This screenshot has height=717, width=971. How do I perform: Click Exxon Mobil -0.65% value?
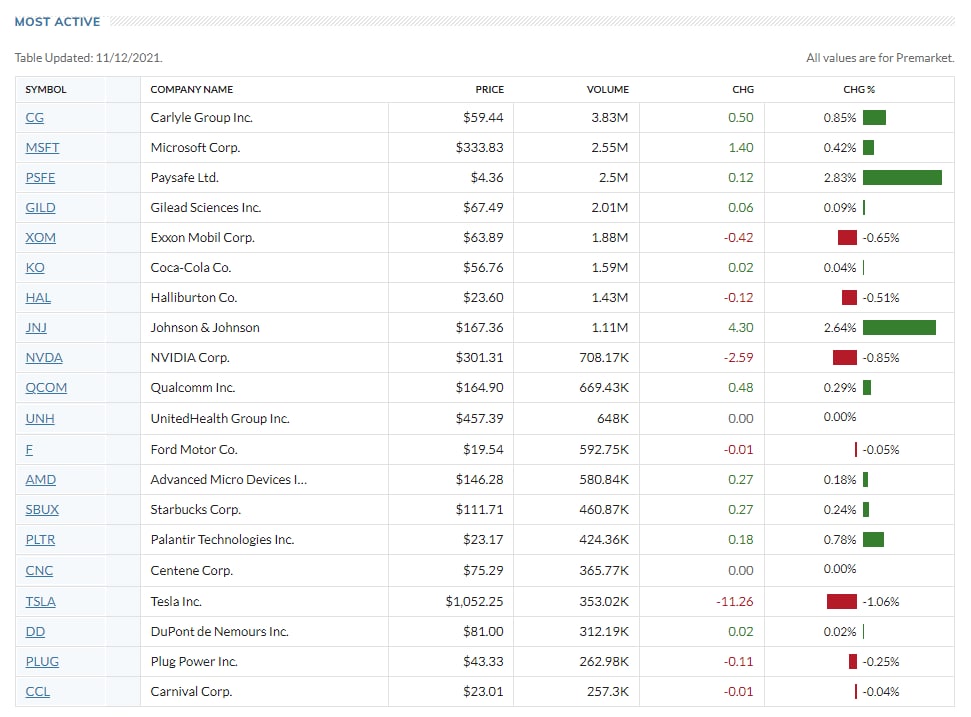[881, 238]
